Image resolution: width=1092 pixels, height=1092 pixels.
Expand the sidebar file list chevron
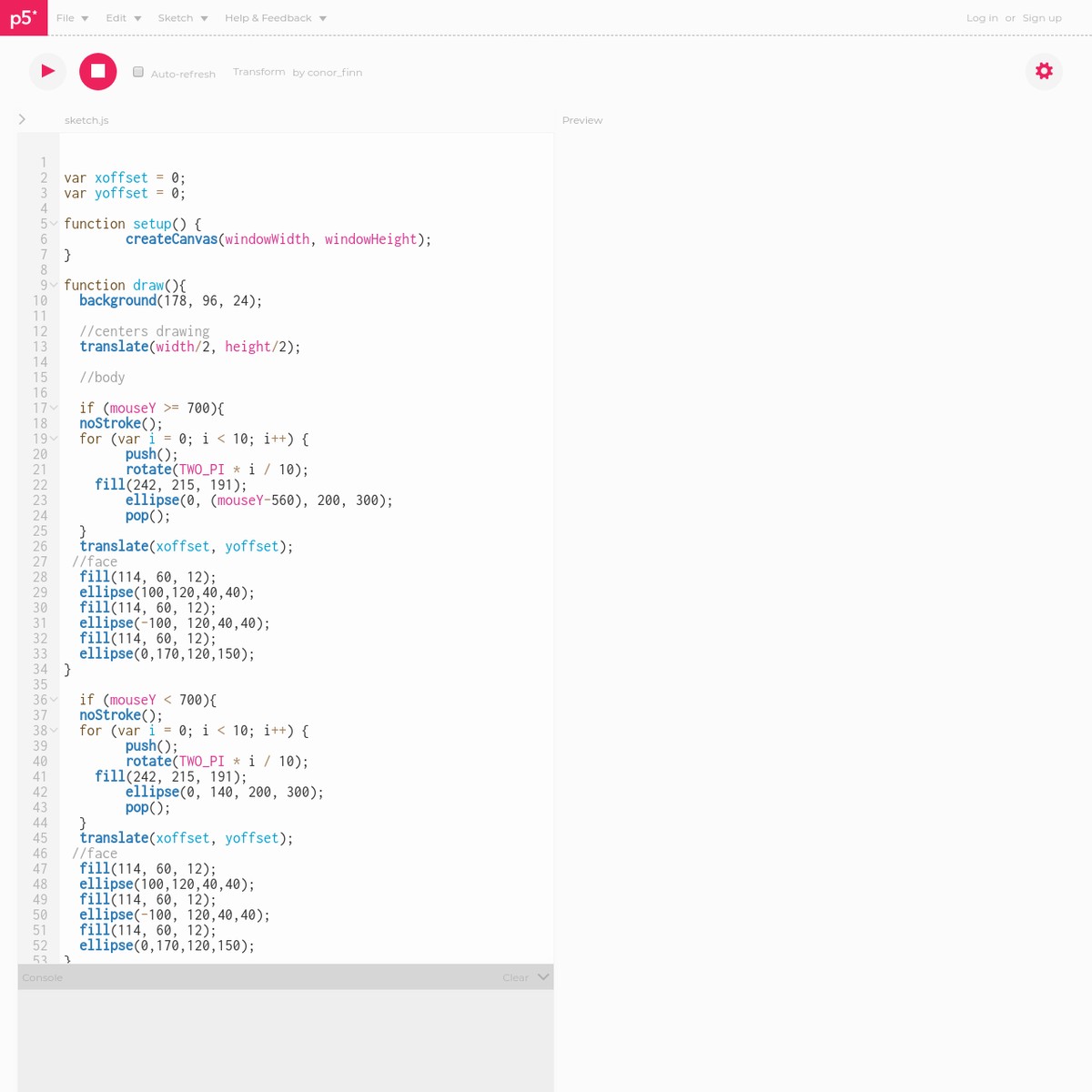pyautogui.click(x=22, y=119)
